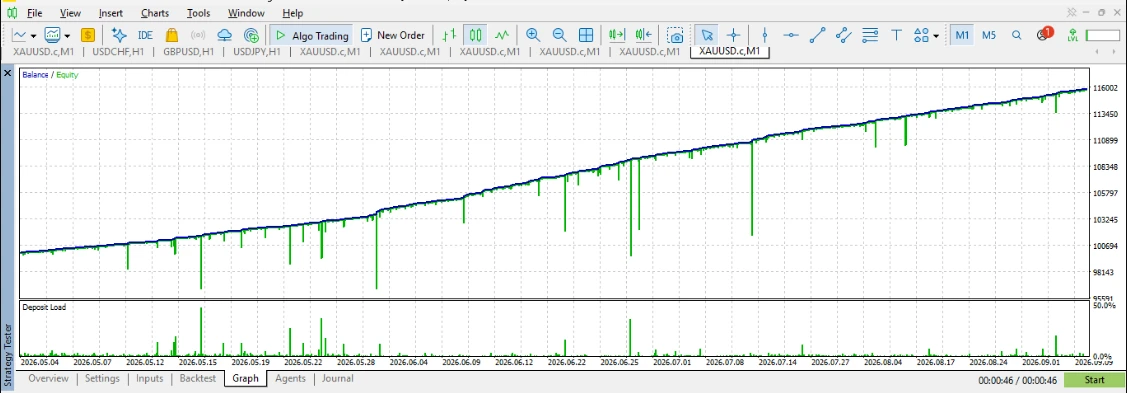Click the green LVL icon
This screenshot has width=1127, height=393.
click(x=1073, y=34)
